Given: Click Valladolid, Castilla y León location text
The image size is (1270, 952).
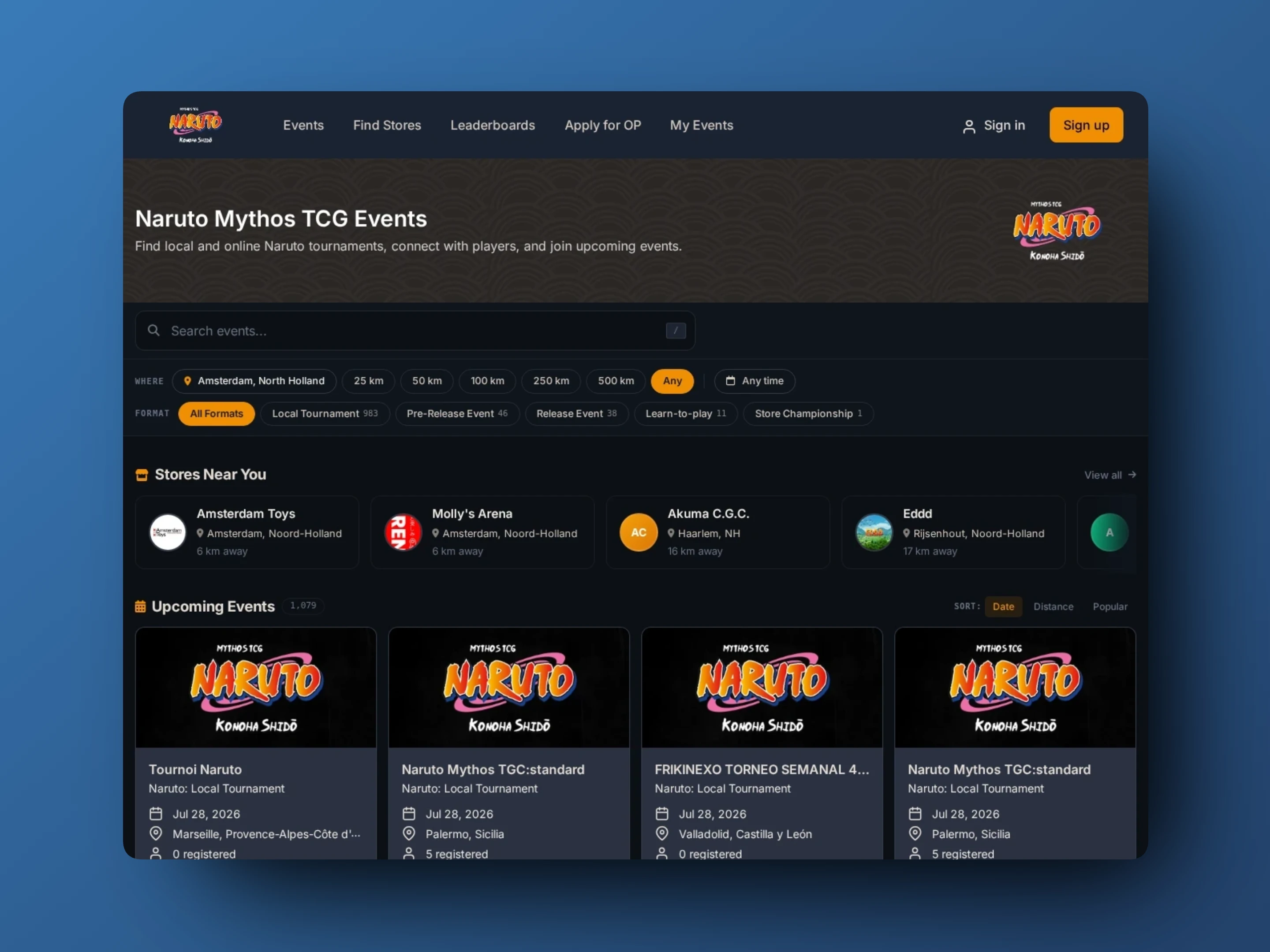Looking at the screenshot, I should pos(745,834).
